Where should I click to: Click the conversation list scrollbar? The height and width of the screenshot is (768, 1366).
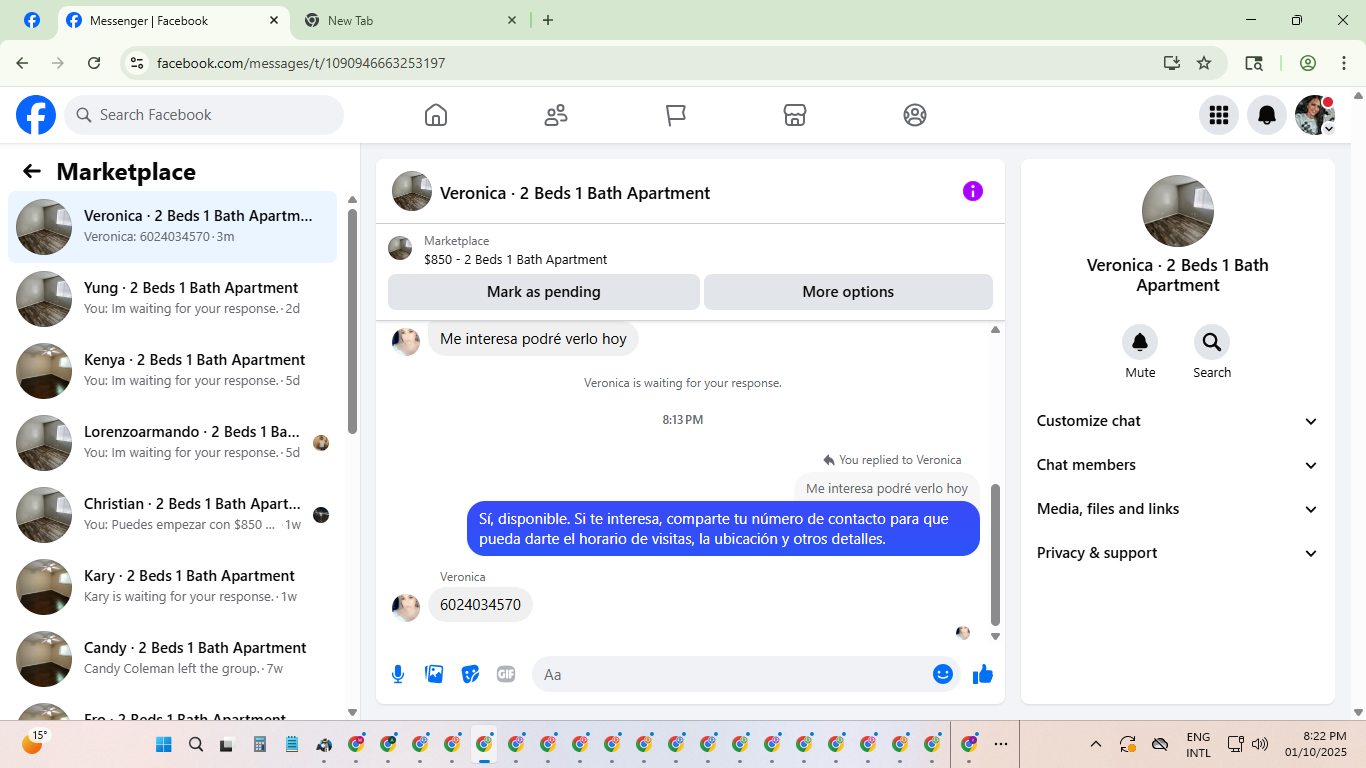click(x=352, y=320)
